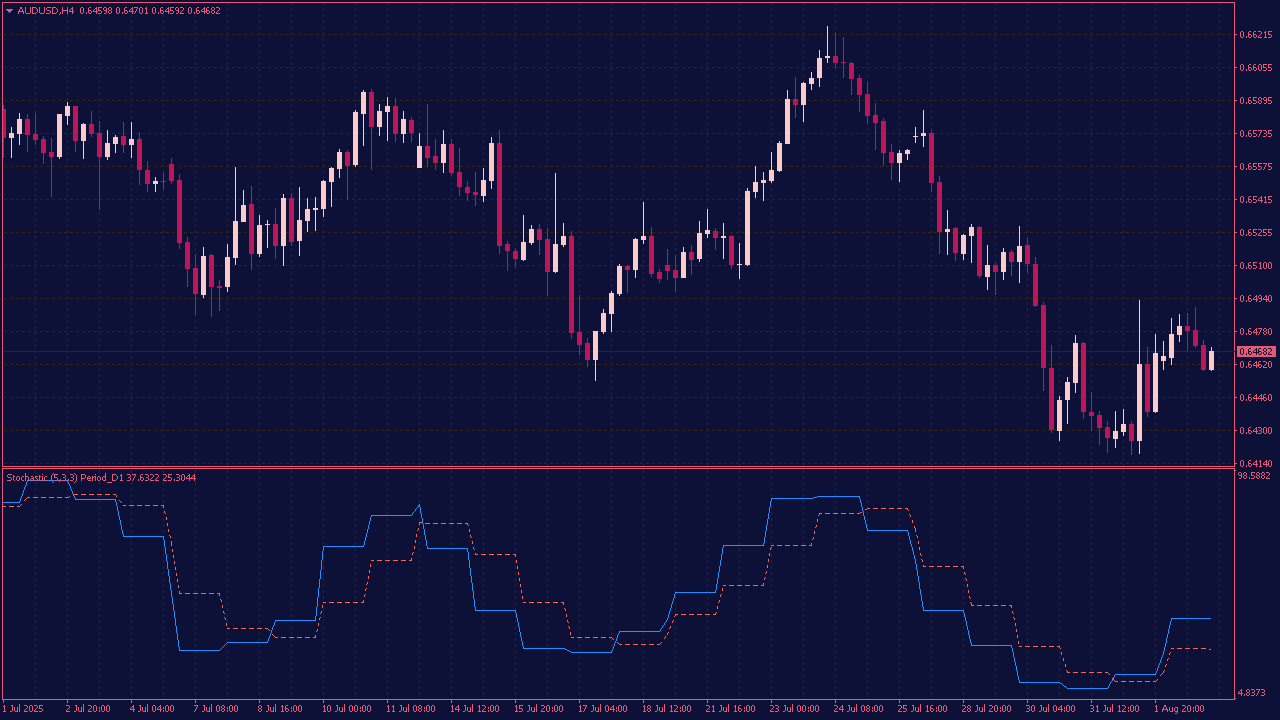The image size is (1280, 720).
Task: Click the 30 Jul 04:00 time axis label
Action: pos(1052,709)
